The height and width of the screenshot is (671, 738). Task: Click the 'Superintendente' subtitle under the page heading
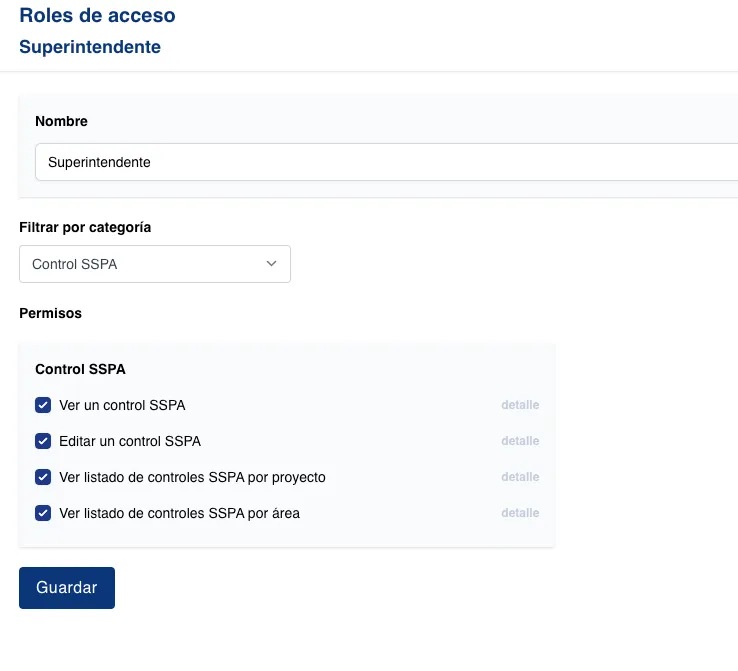point(90,47)
